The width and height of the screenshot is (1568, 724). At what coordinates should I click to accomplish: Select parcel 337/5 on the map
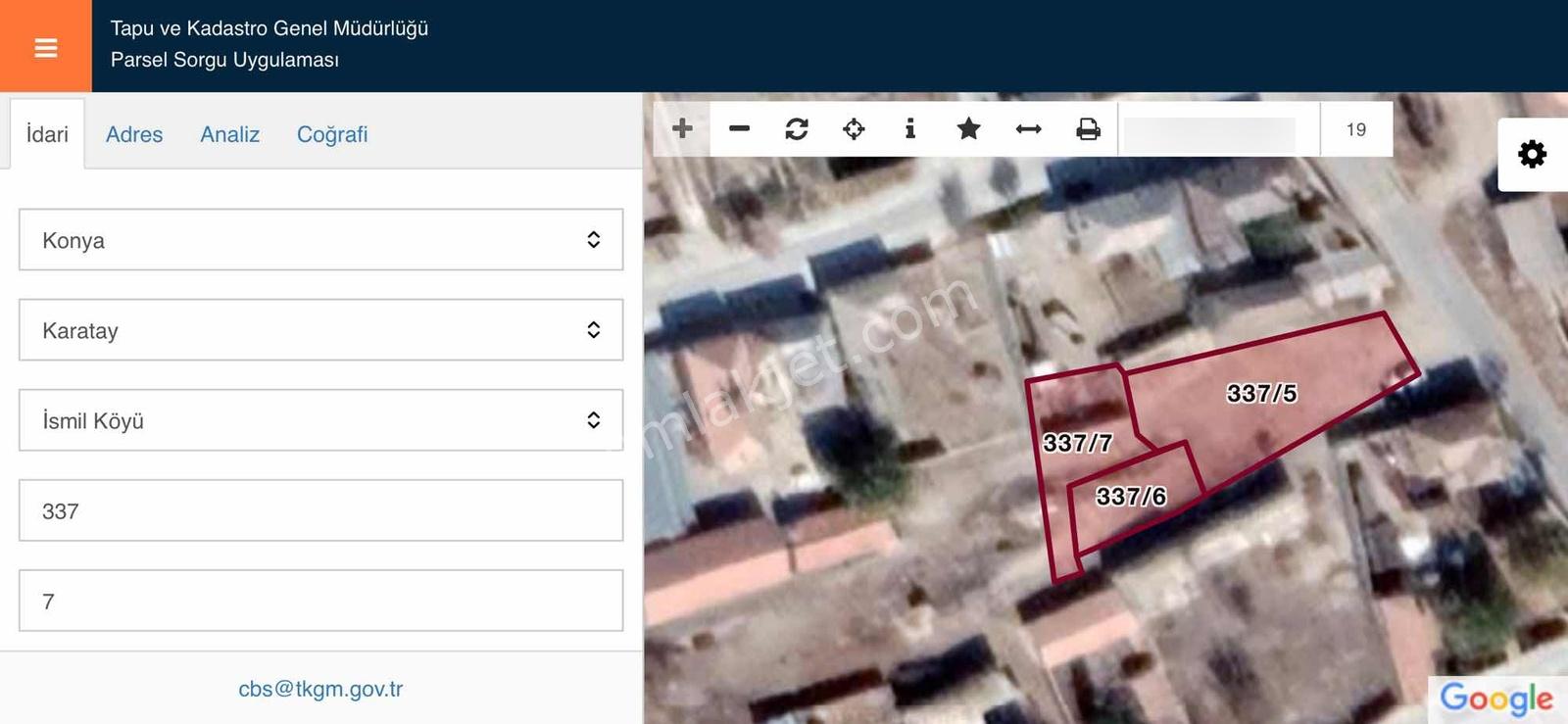point(1262,394)
